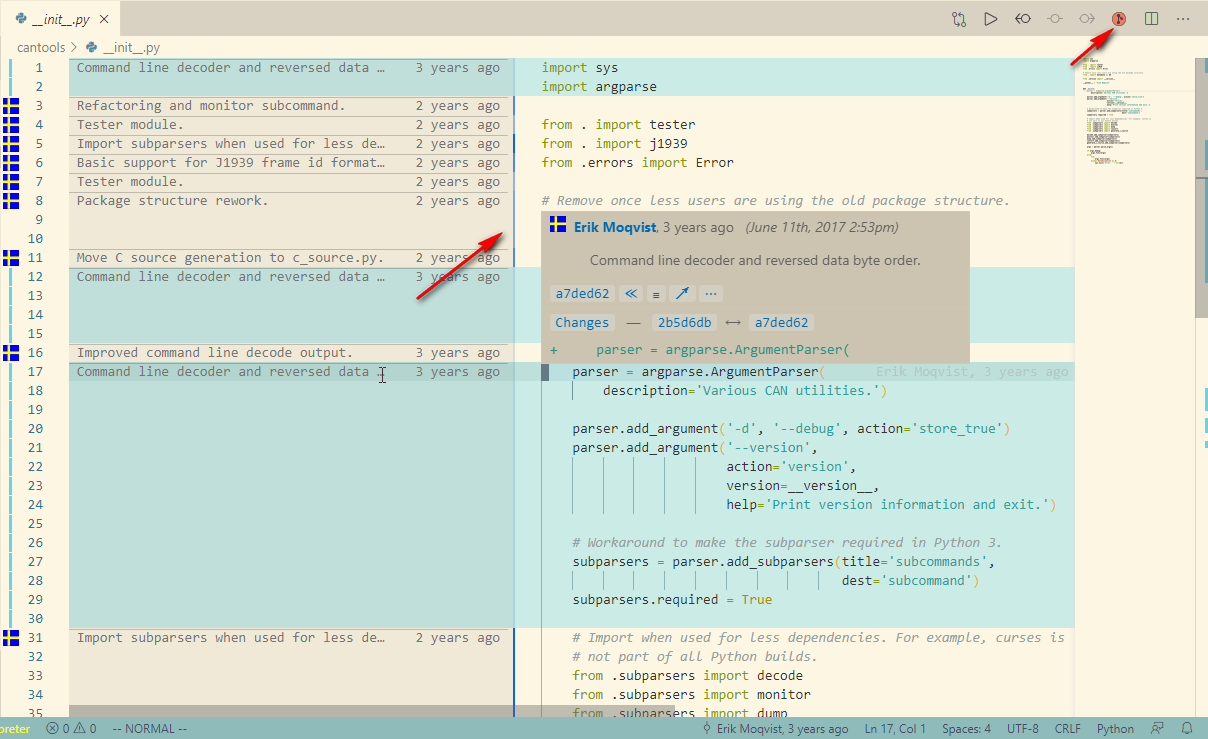
Task: Click the feedback icon in status bar
Action: coord(1158,728)
